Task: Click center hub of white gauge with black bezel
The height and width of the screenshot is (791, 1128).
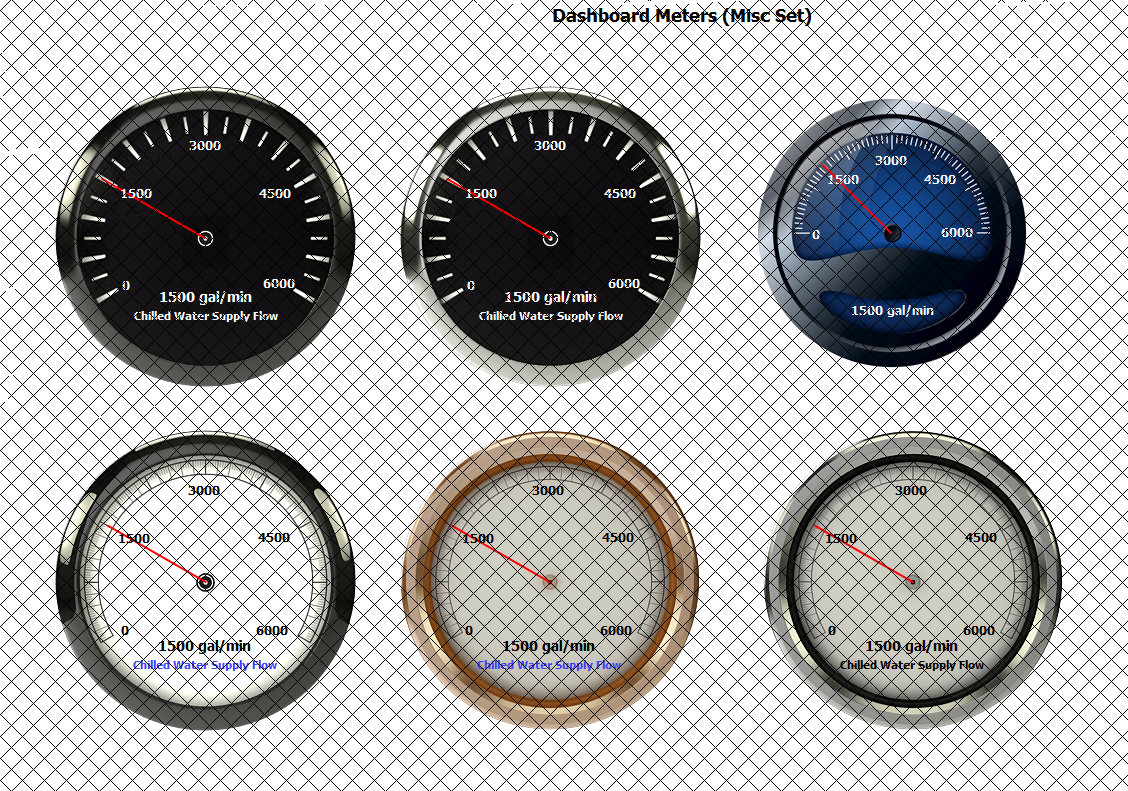Action: [206, 581]
